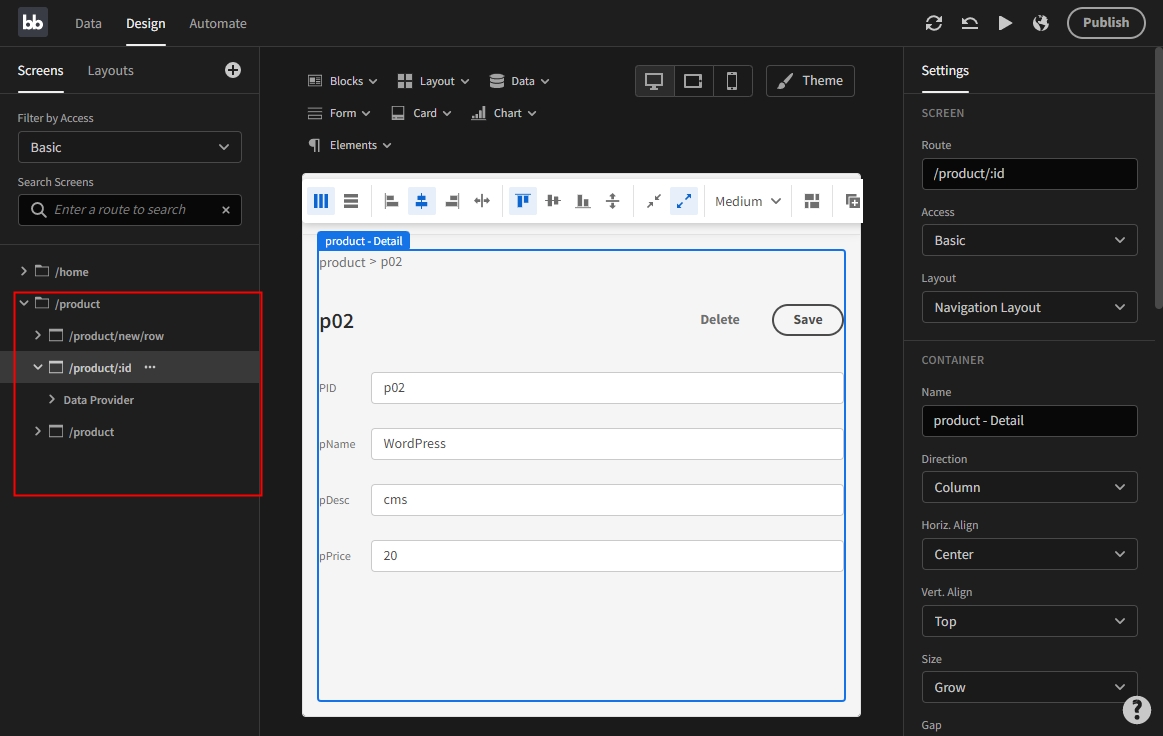Open the Automate tab
The height and width of the screenshot is (736, 1163).
[218, 23]
